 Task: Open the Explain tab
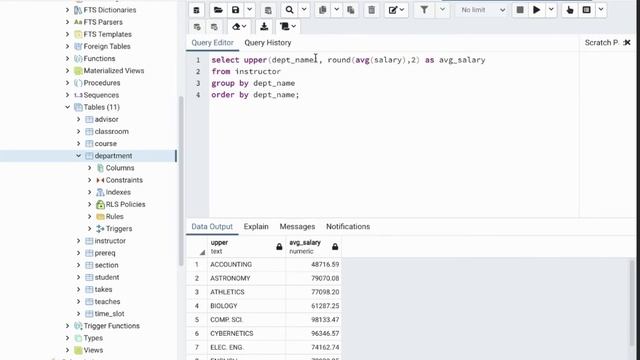point(256,227)
